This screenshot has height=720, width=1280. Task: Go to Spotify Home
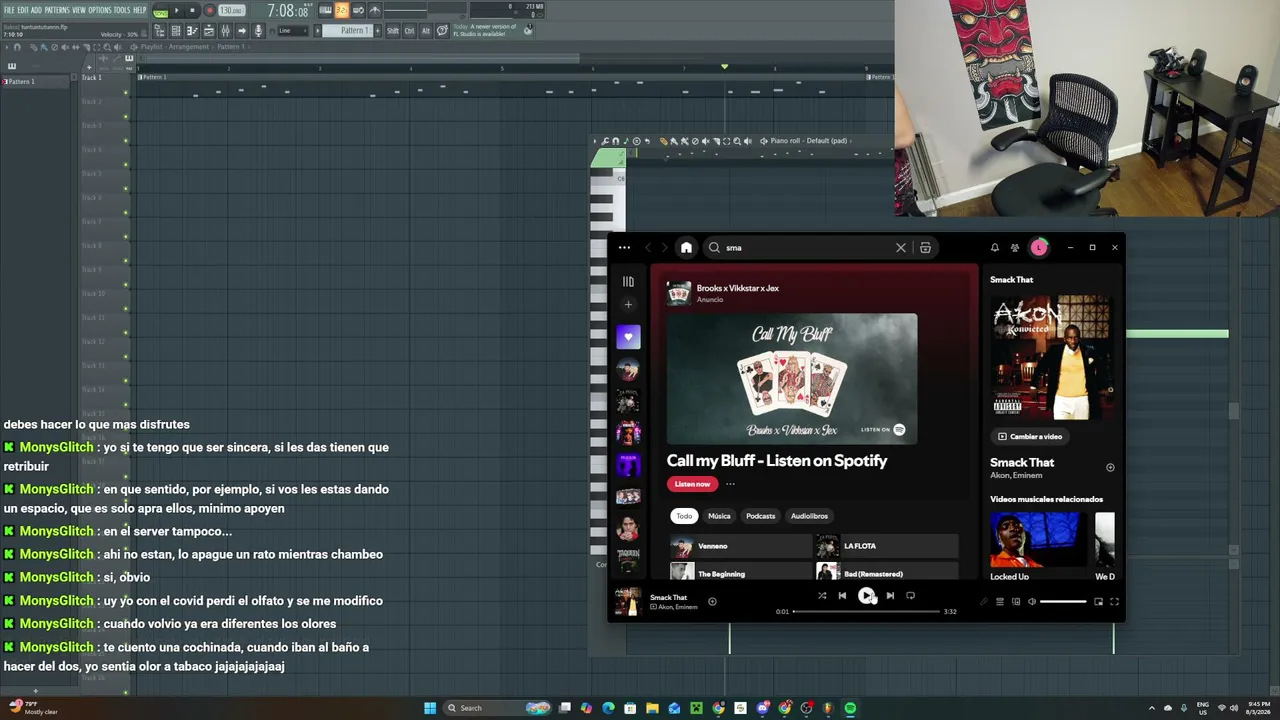[x=686, y=248]
